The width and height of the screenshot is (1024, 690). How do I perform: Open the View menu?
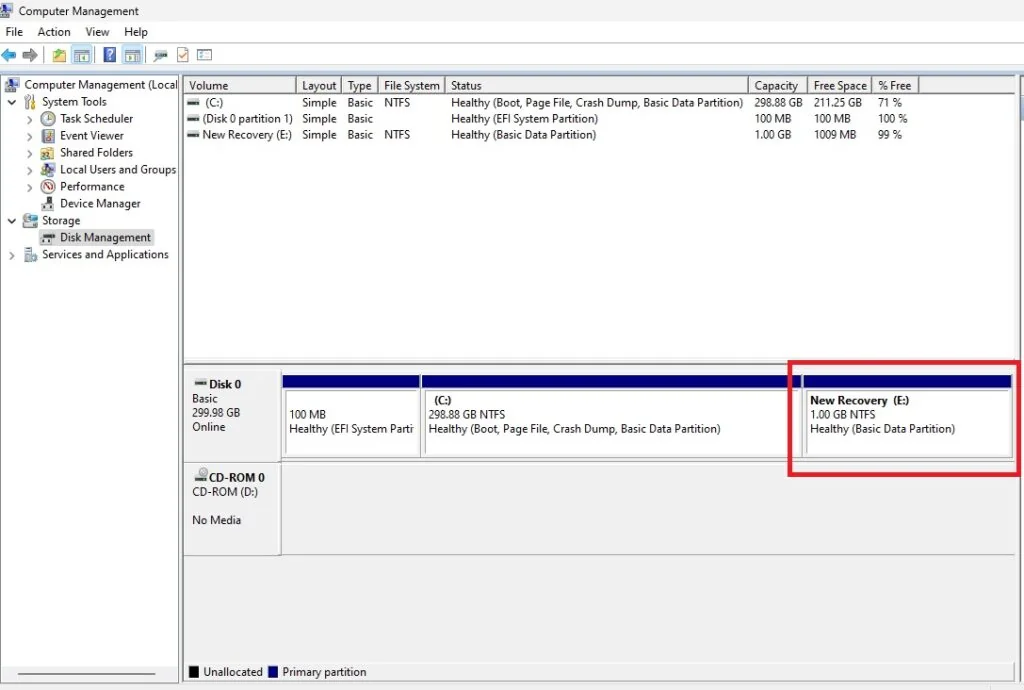97,32
